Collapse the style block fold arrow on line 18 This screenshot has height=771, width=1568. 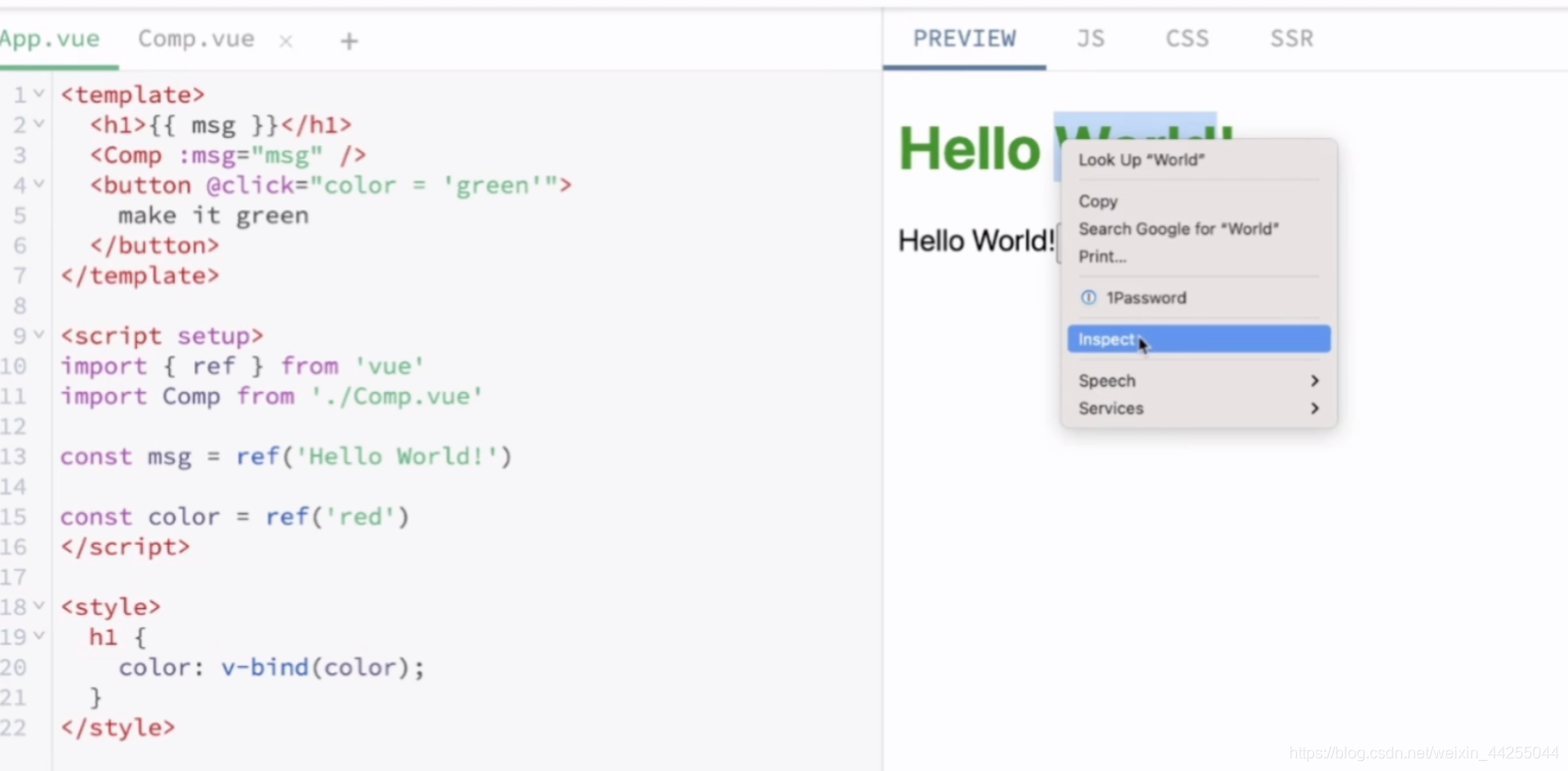click(39, 605)
